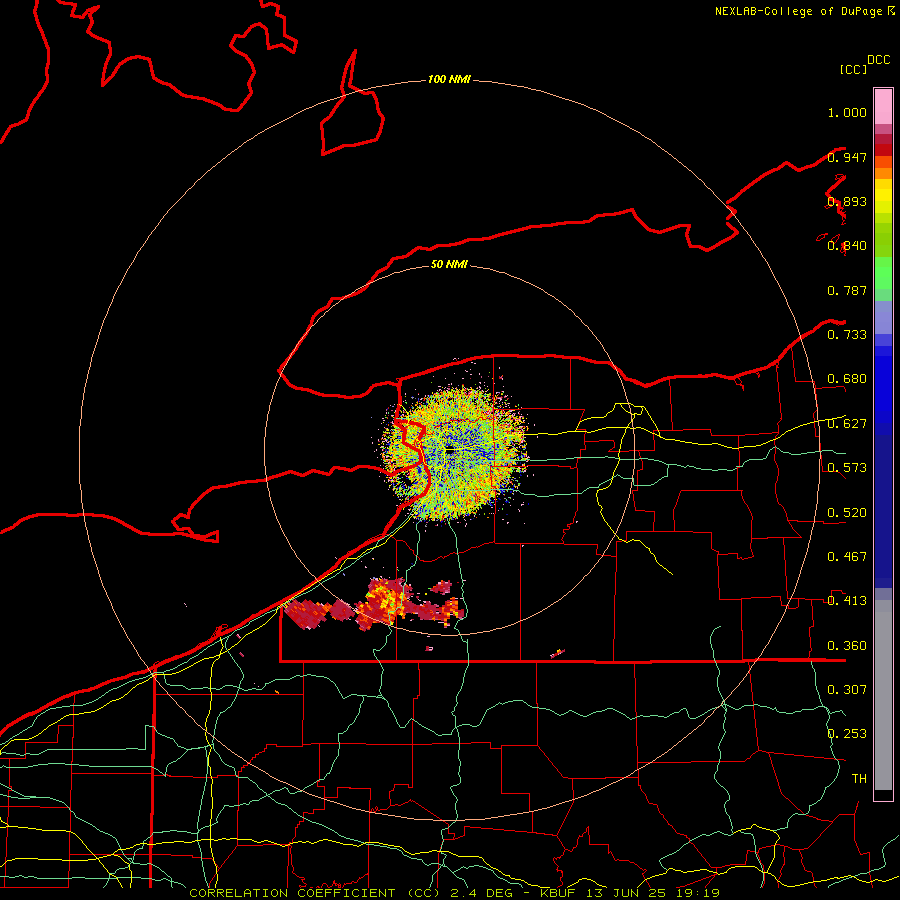The width and height of the screenshot is (900, 900).
Task: Select the 0.467 scale value
Action: [x=847, y=556]
